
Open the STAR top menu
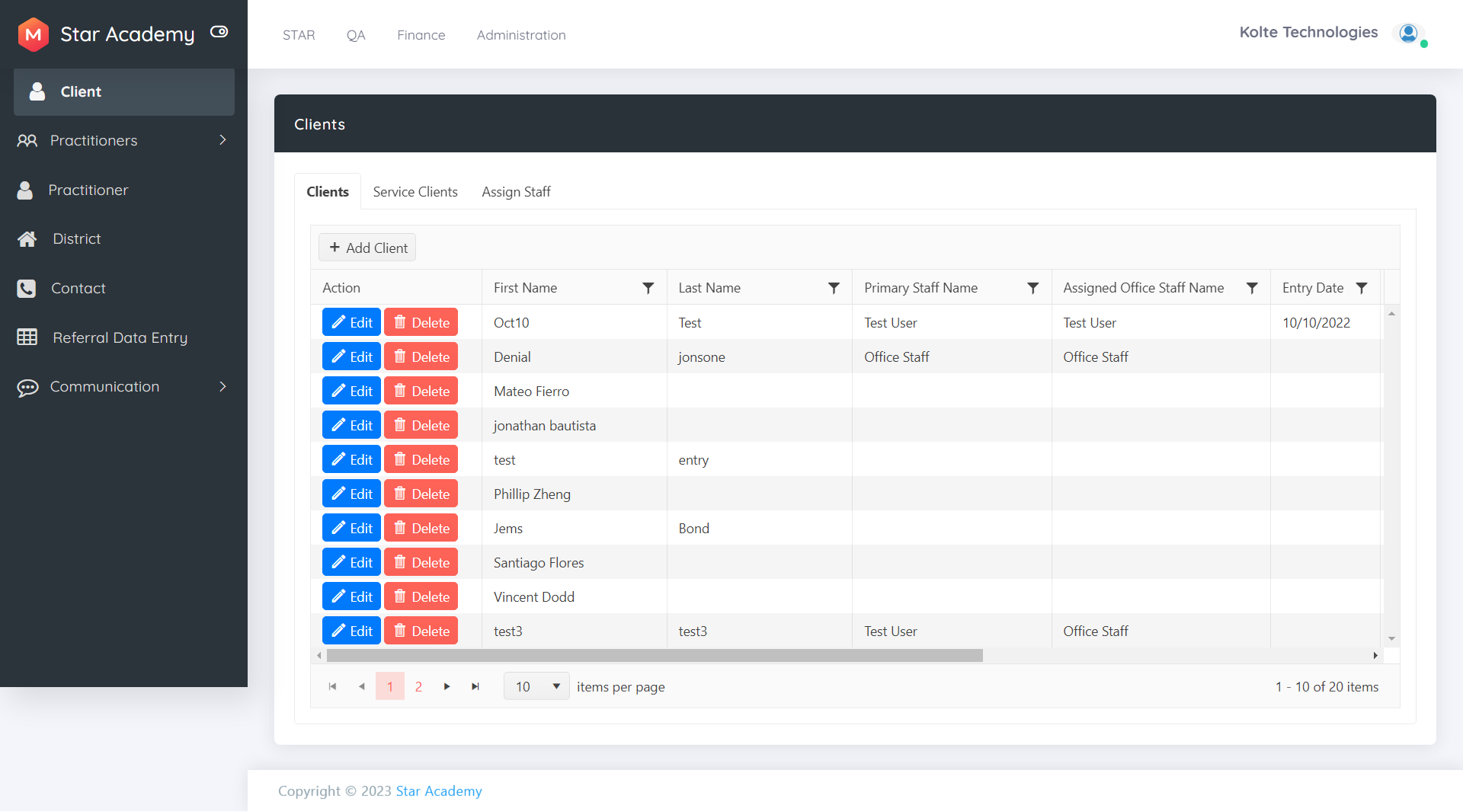click(299, 35)
